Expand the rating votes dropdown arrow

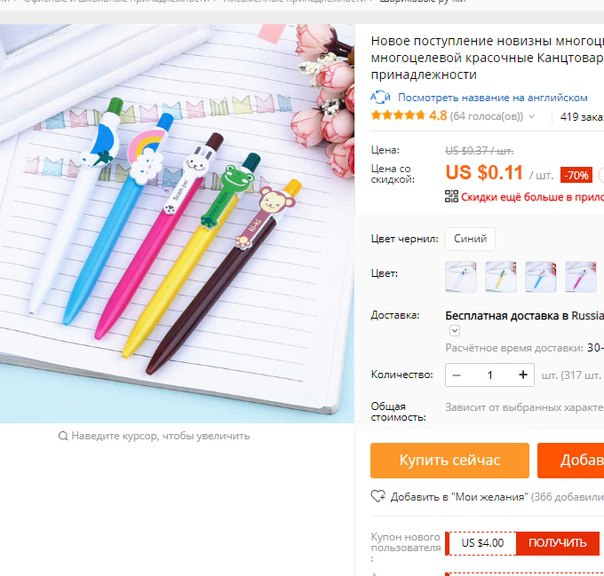pyautogui.click(x=532, y=116)
